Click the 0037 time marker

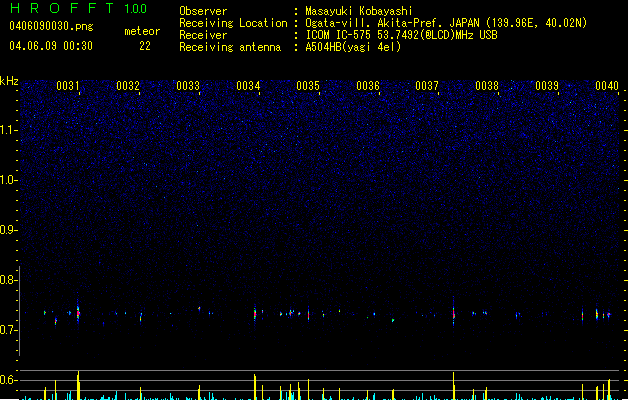tap(427, 86)
